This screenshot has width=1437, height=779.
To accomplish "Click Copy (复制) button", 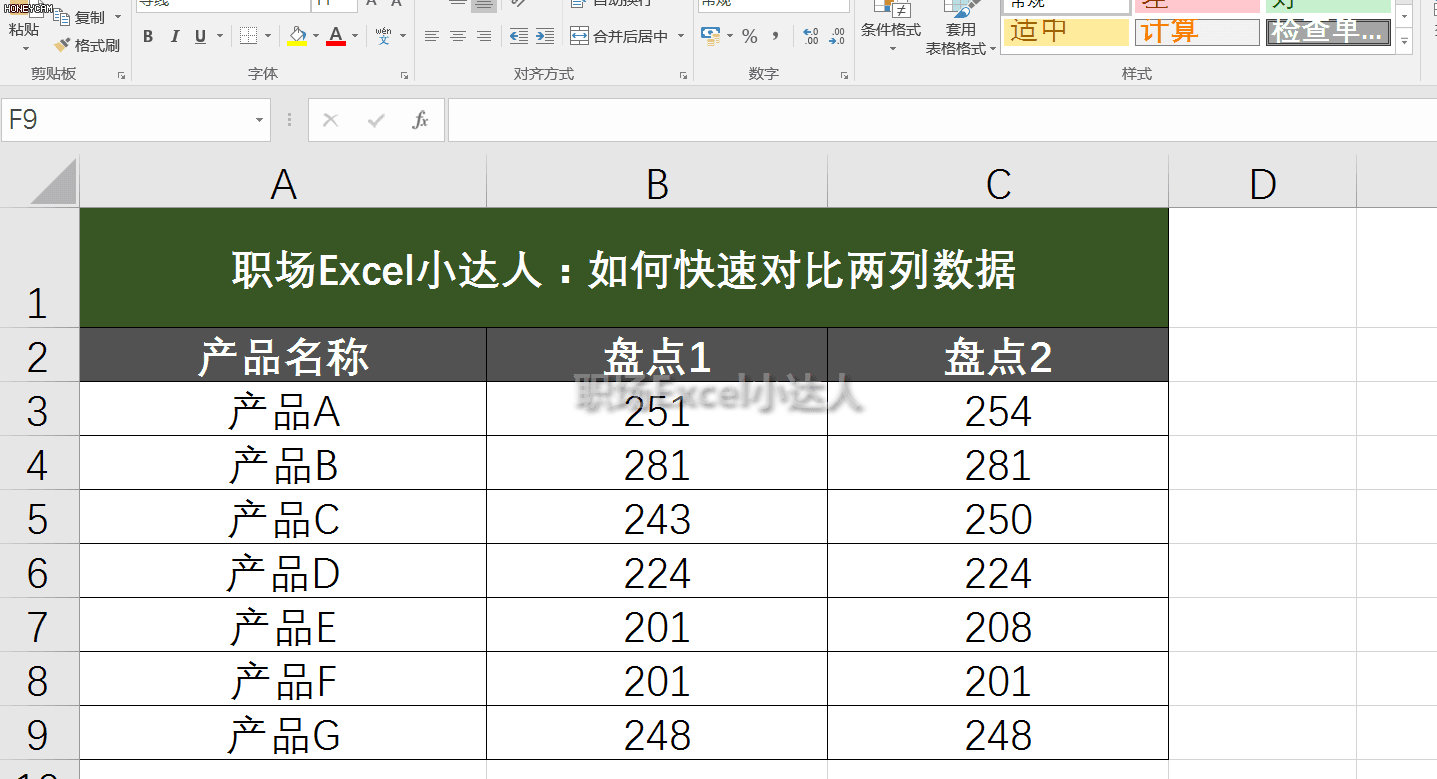I will click(79, 17).
